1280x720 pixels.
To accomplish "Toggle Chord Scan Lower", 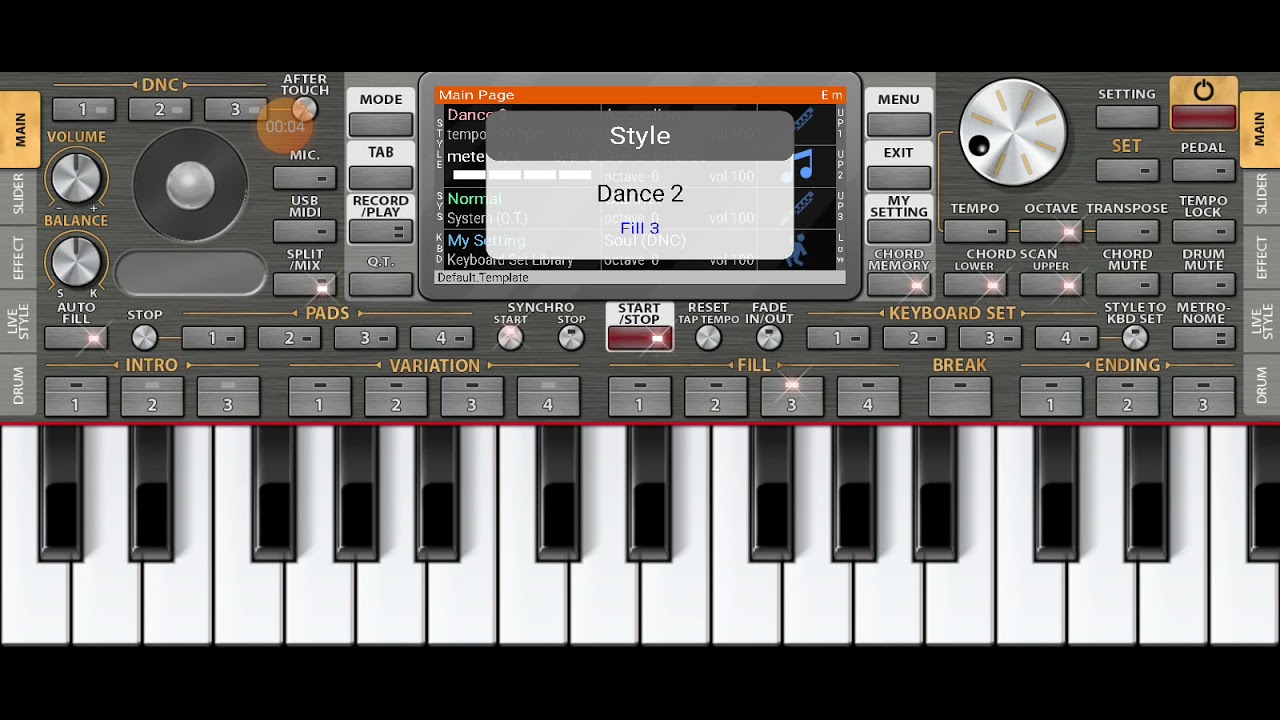I will point(974,285).
